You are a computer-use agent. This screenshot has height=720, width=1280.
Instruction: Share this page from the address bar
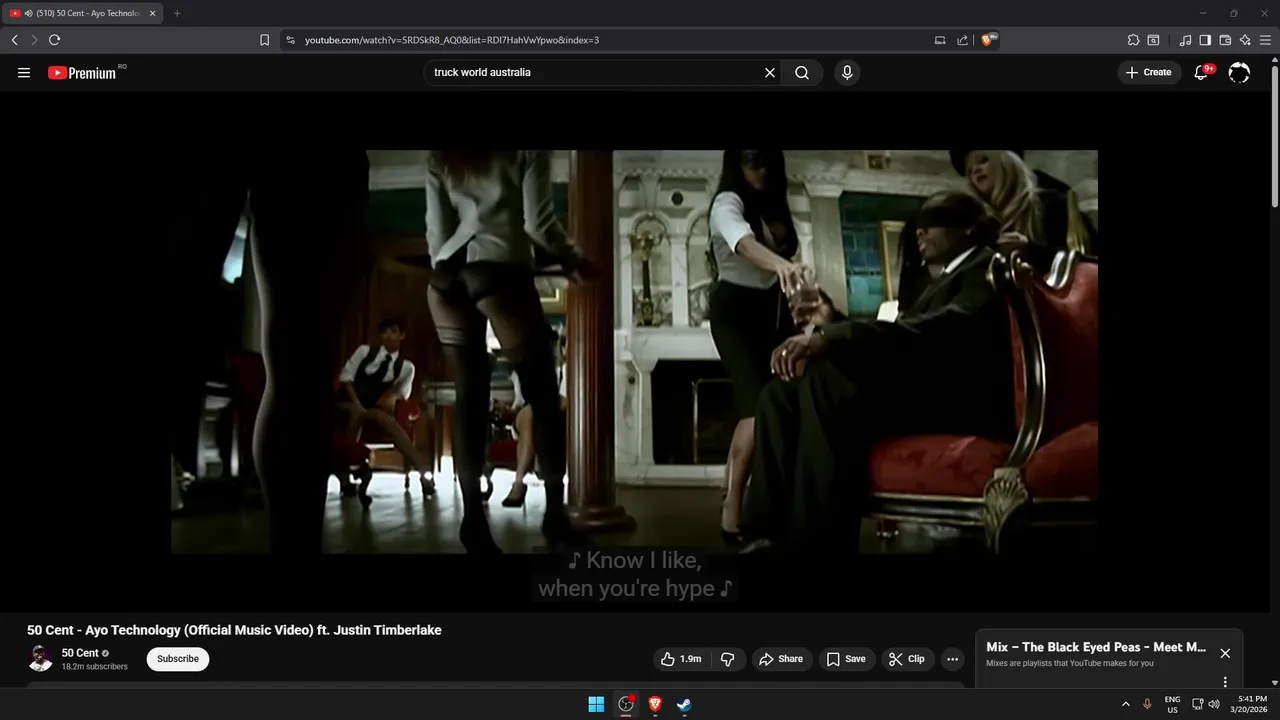point(962,40)
